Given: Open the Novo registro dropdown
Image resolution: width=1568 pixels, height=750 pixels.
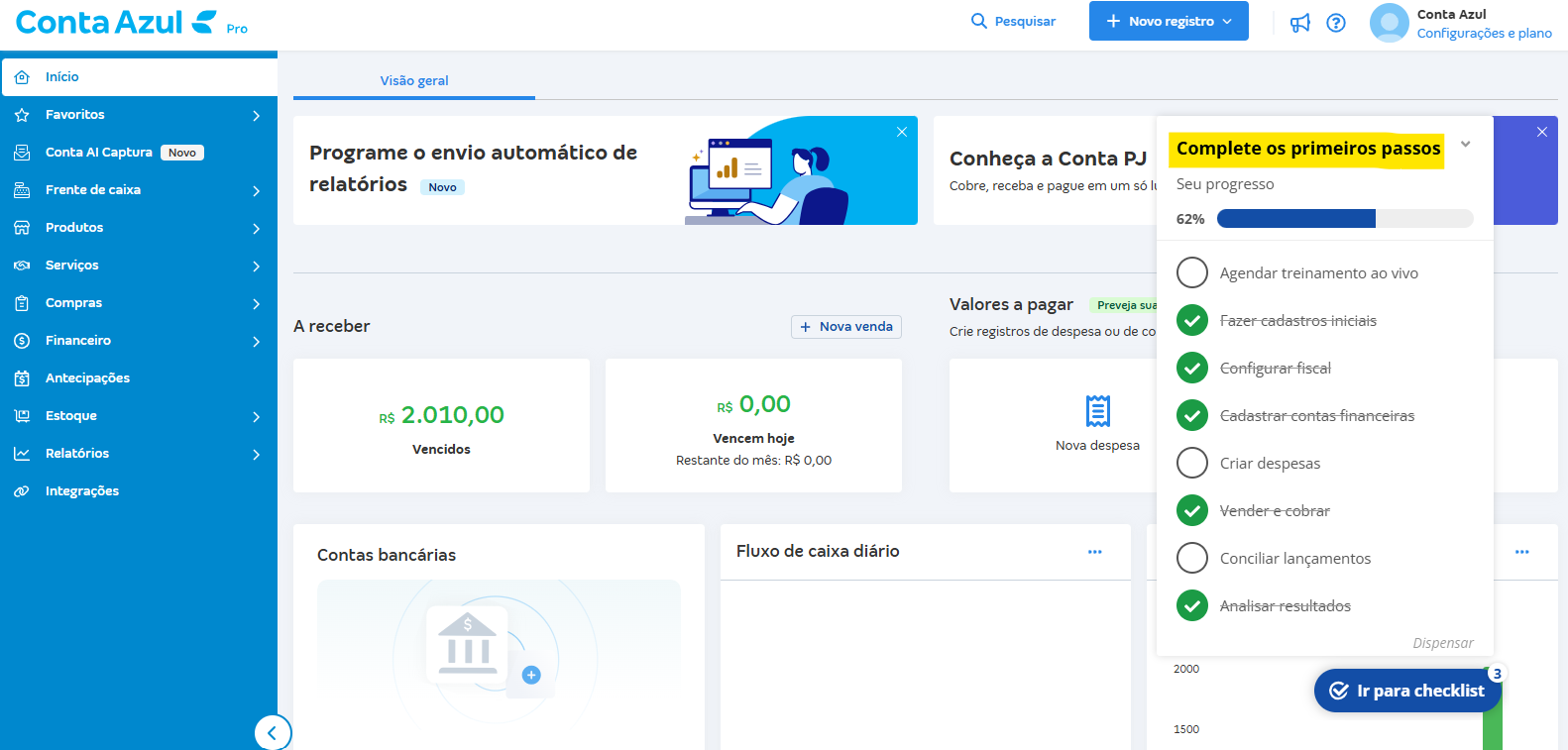Looking at the screenshot, I should click(x=1169, y=21).
